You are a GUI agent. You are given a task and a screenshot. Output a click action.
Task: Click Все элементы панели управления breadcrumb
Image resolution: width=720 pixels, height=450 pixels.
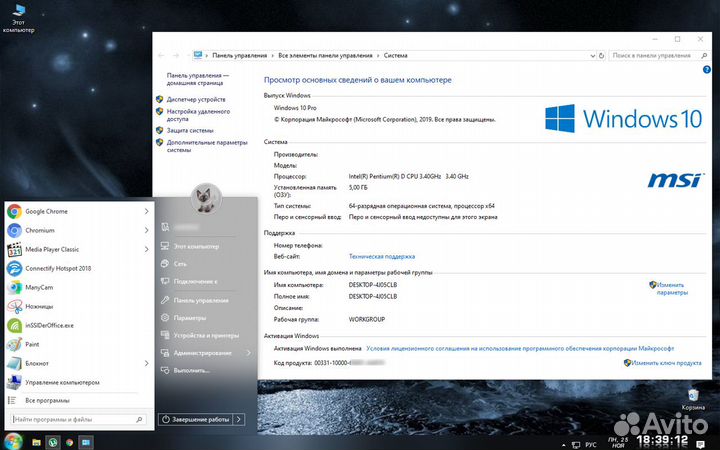(325, 56)
